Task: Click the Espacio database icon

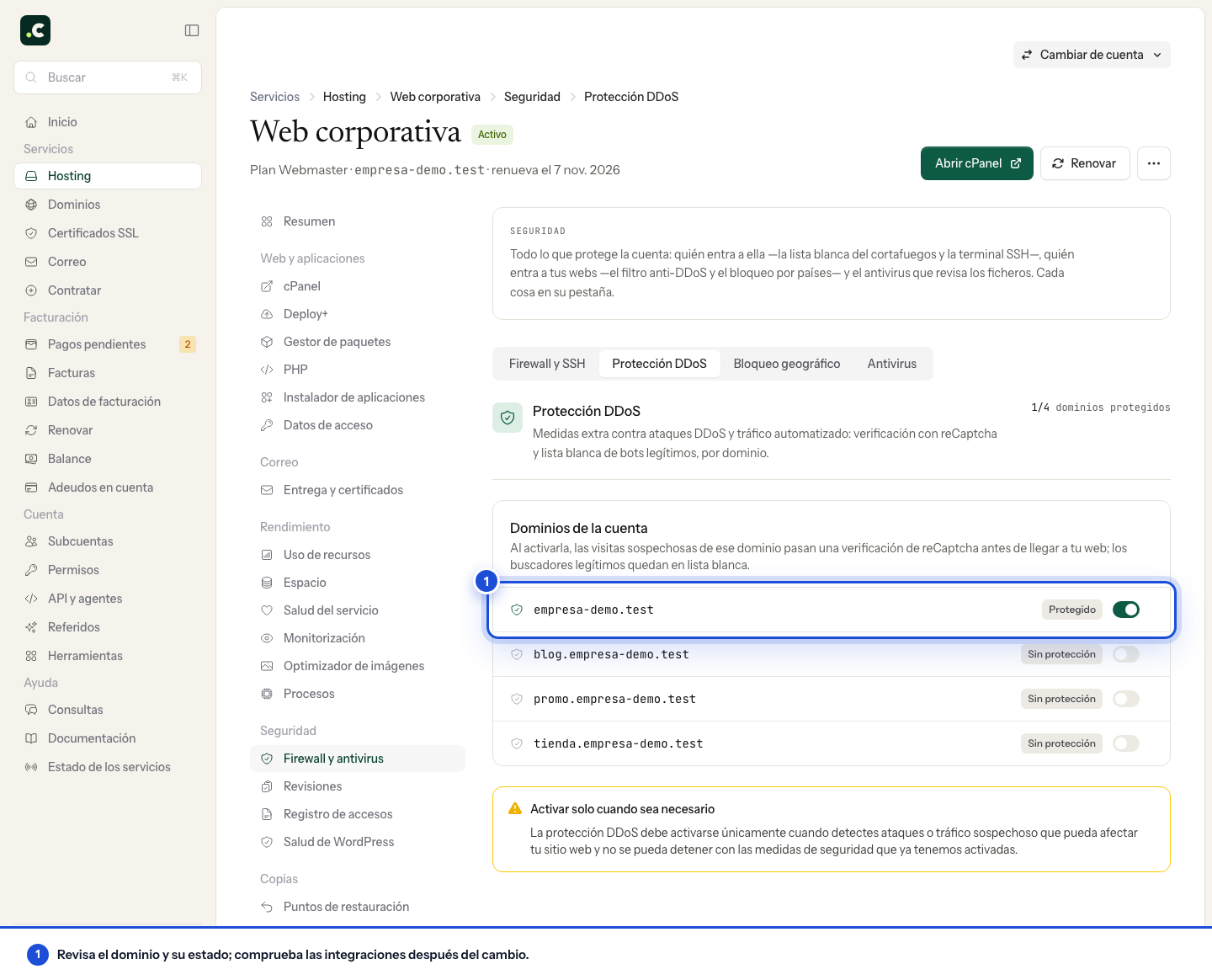Action: (x=267, y=583)
